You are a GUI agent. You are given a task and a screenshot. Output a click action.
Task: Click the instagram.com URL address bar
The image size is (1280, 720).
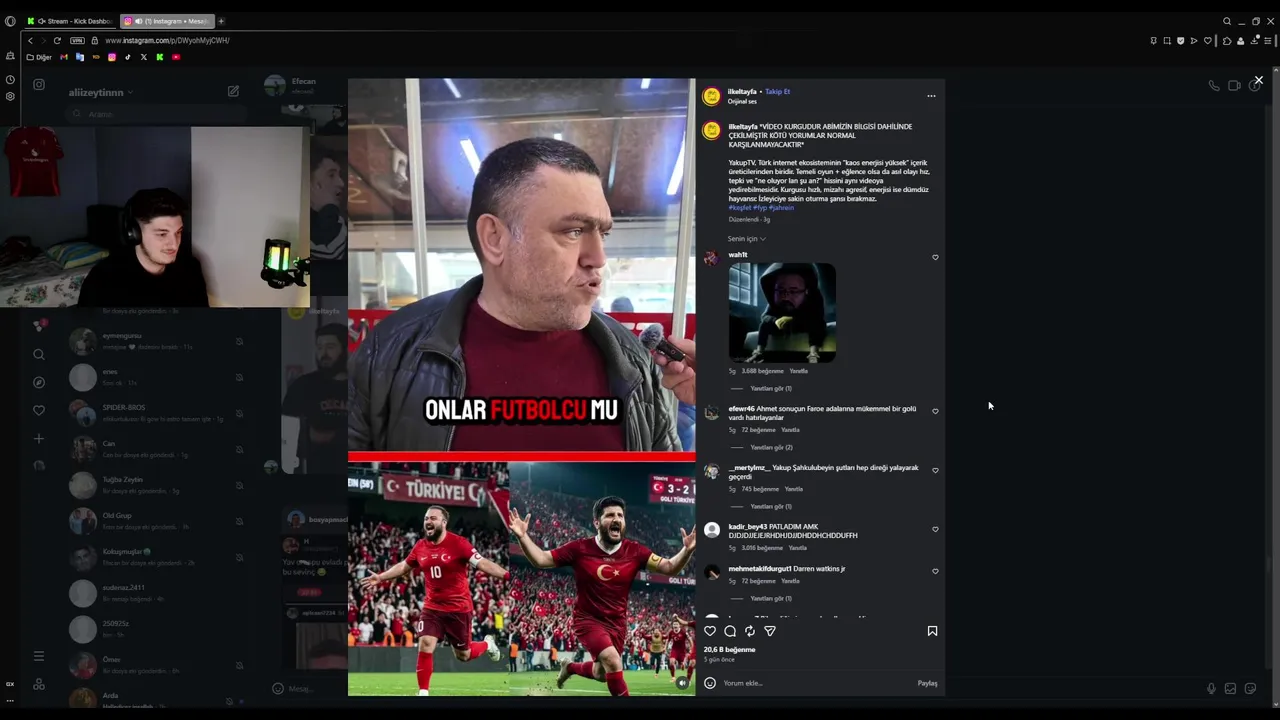pyautogui.click(x=167, y=41)
